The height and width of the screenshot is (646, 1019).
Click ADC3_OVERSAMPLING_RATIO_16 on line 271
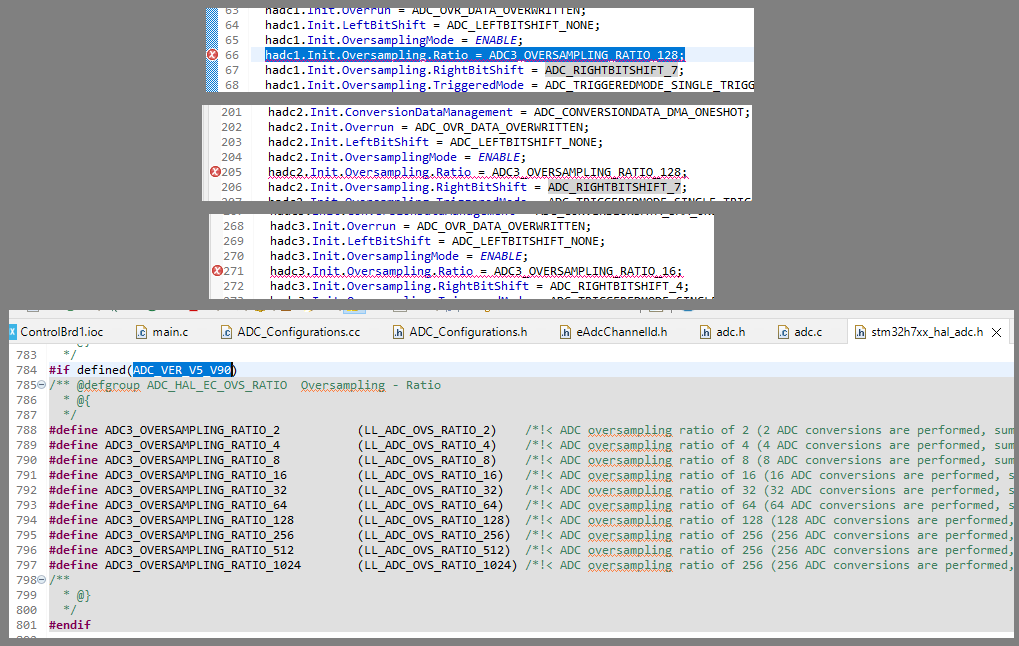point(585,270)
